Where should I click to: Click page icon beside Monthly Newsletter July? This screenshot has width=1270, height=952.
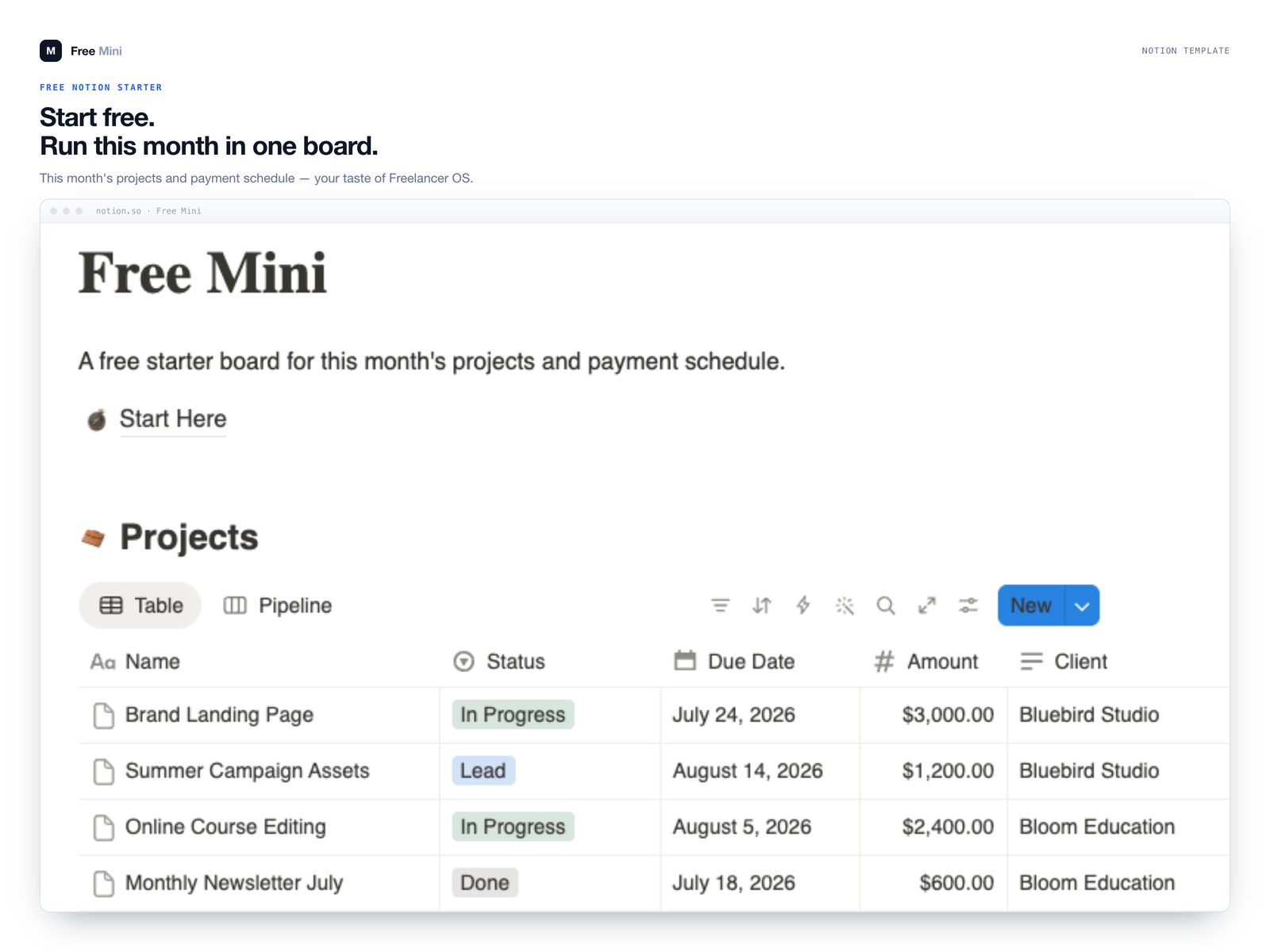tap(104, 883)
